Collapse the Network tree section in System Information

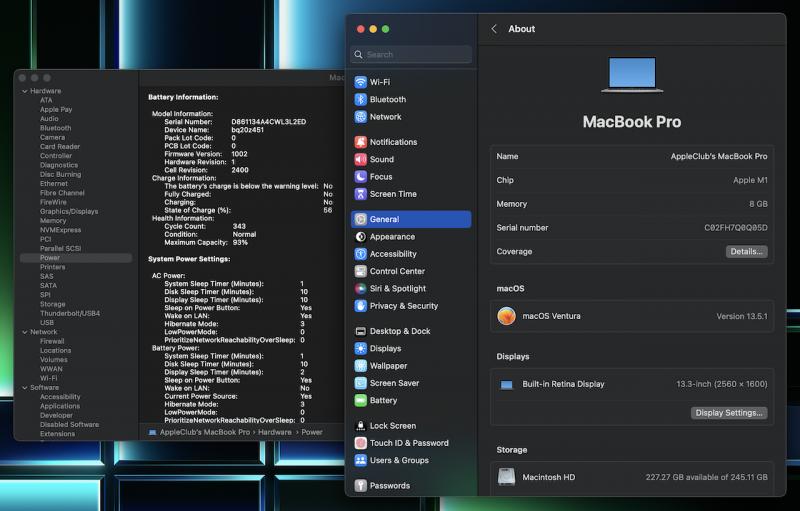click(x=24, y=332)
